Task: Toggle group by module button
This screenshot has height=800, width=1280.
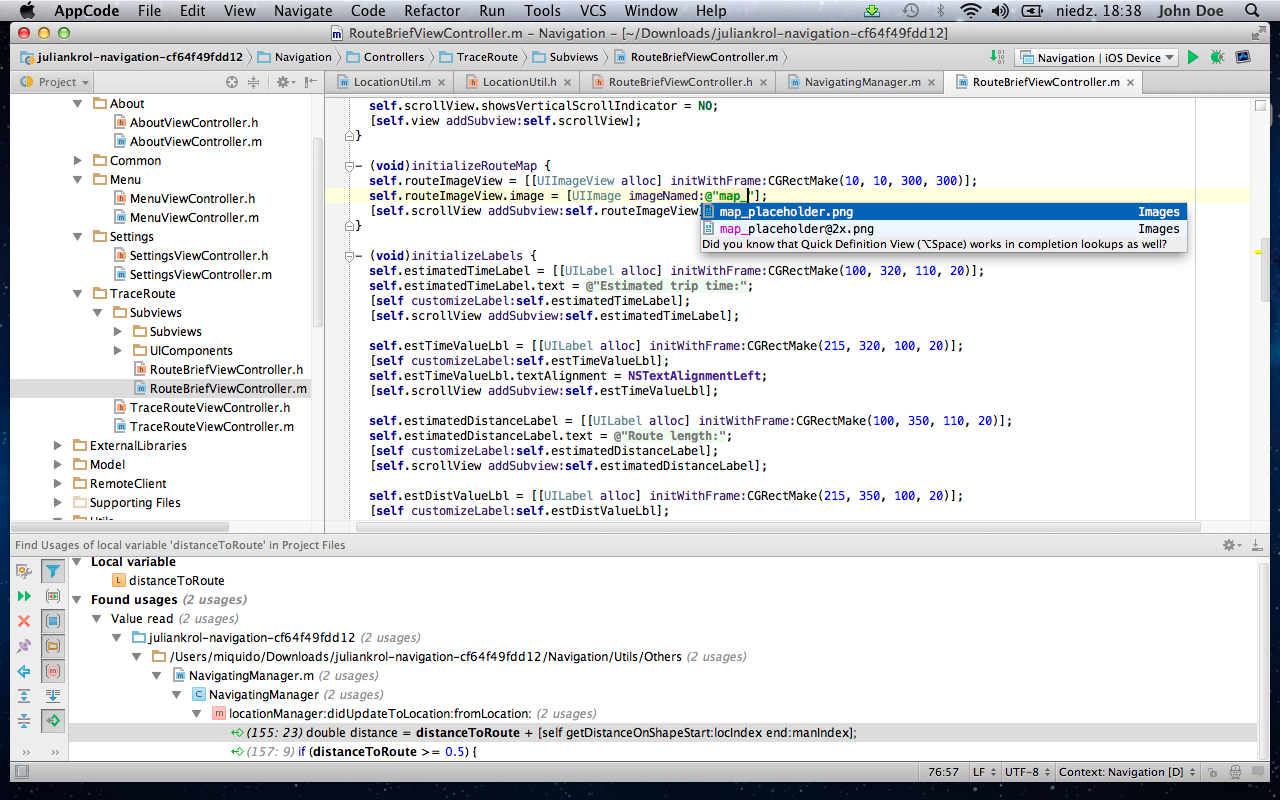Action: (53, 621)
